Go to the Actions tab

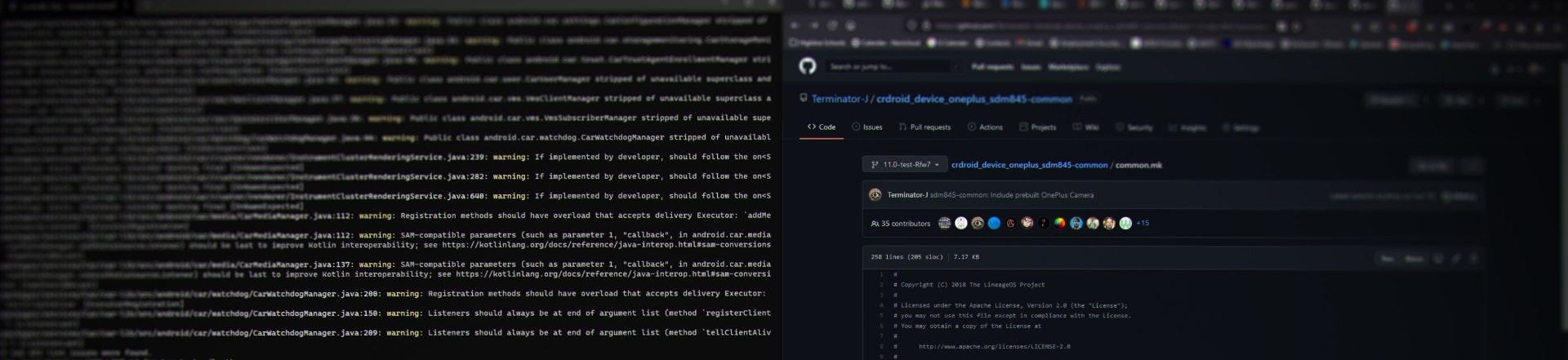pyautogui.click(x=985, y=127)
